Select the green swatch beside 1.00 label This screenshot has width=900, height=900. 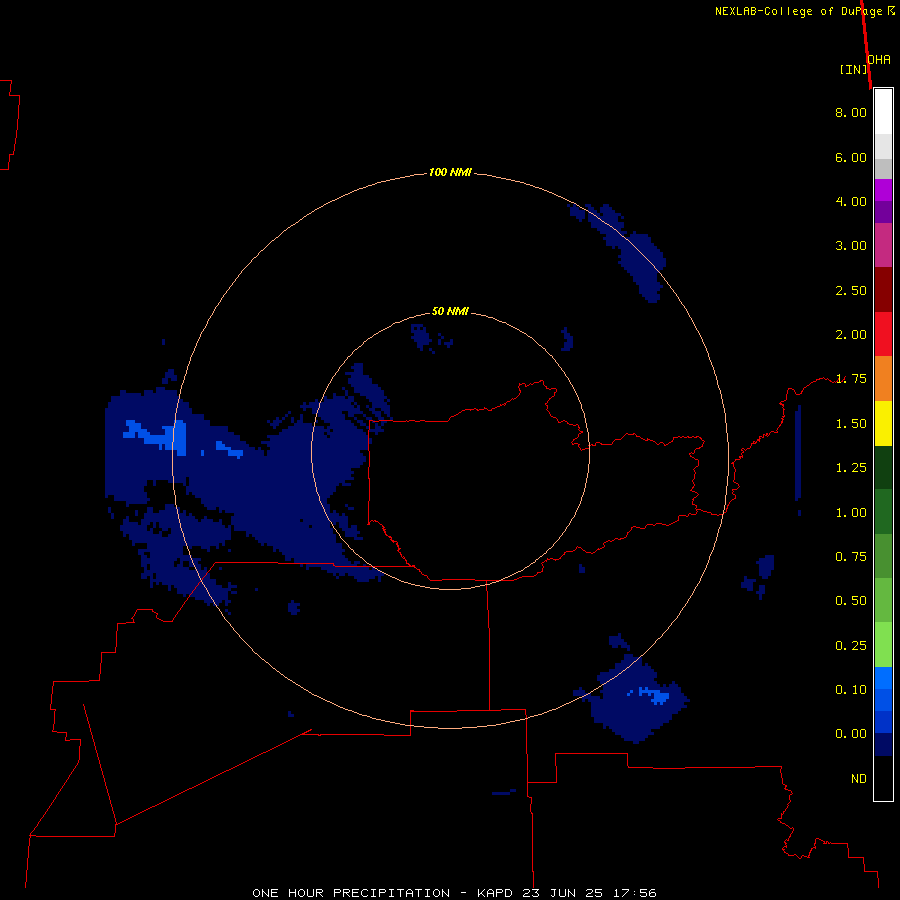pyautogui.click(x=883, y=512)
